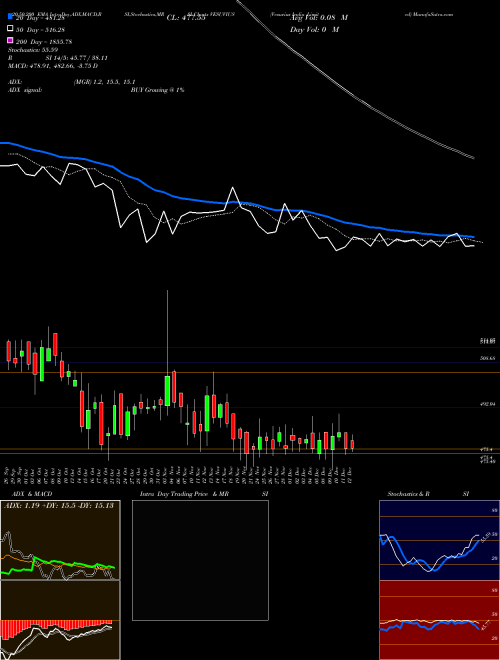Click the MACD values line in header
Screen dimensions: 500x660
pyautogui.click(x=53, y=66)
